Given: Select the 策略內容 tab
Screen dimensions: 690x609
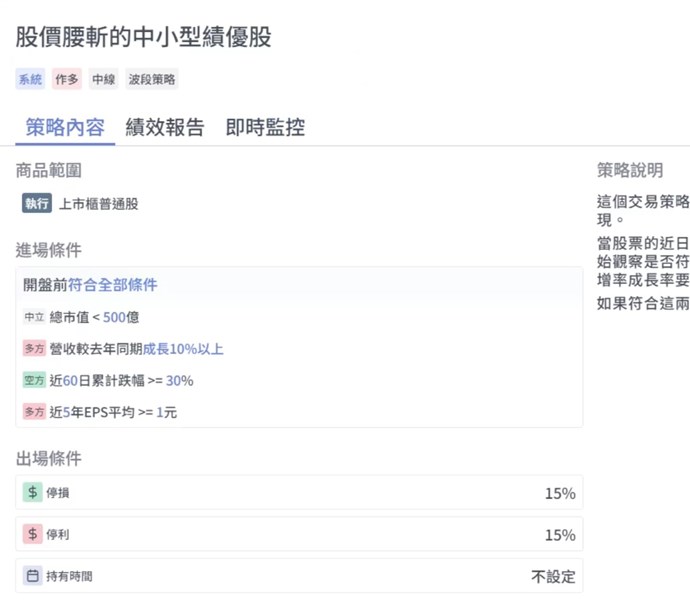Looking at the screenshot, I should pyautogui.click(x=65, y=127).
